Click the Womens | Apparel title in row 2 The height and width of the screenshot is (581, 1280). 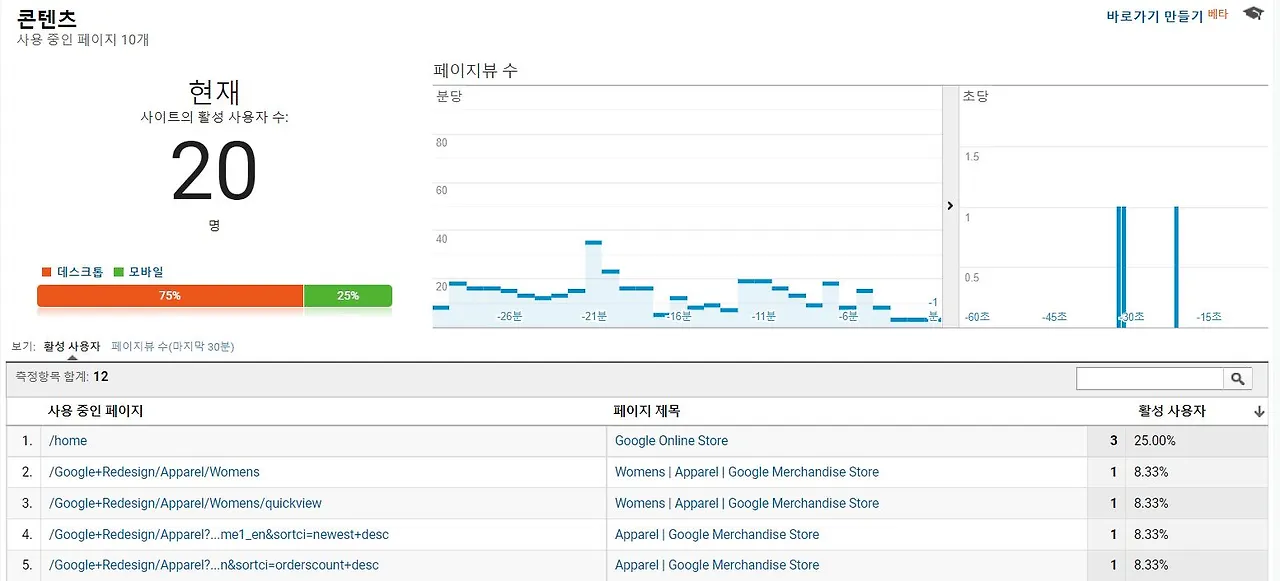(x=747, y=472)
